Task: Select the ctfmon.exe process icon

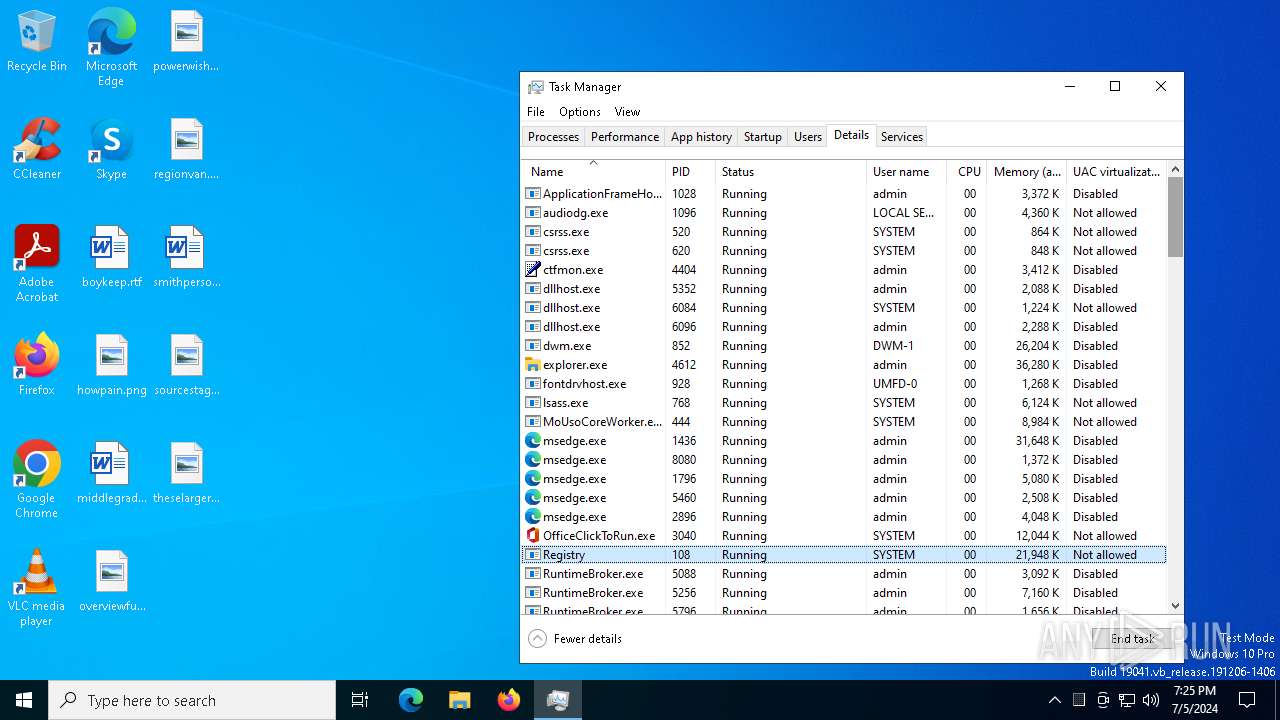Action: tap(533, 270)
